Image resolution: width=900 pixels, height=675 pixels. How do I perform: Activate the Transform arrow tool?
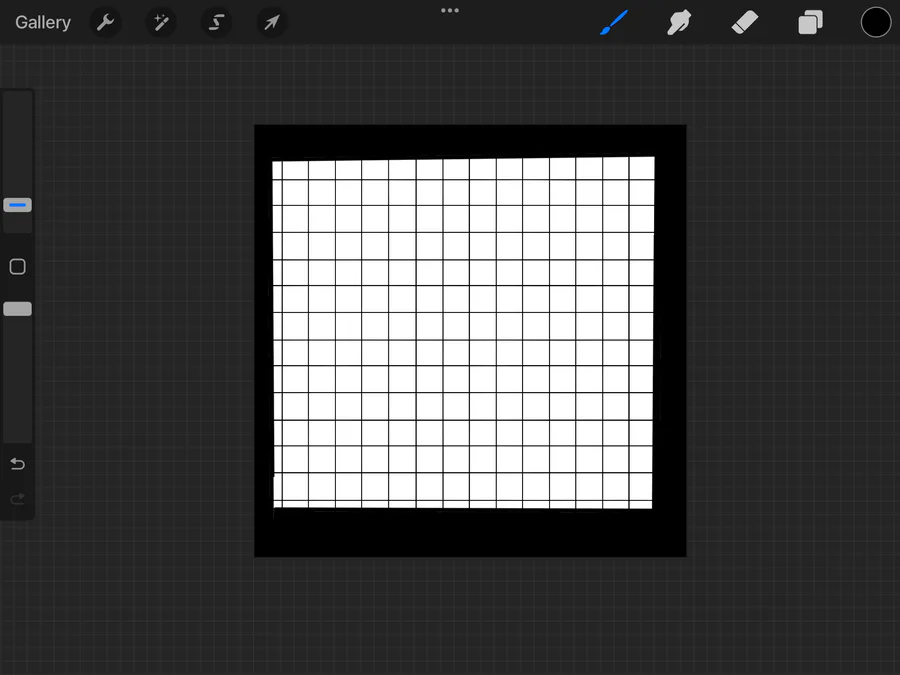271,22
